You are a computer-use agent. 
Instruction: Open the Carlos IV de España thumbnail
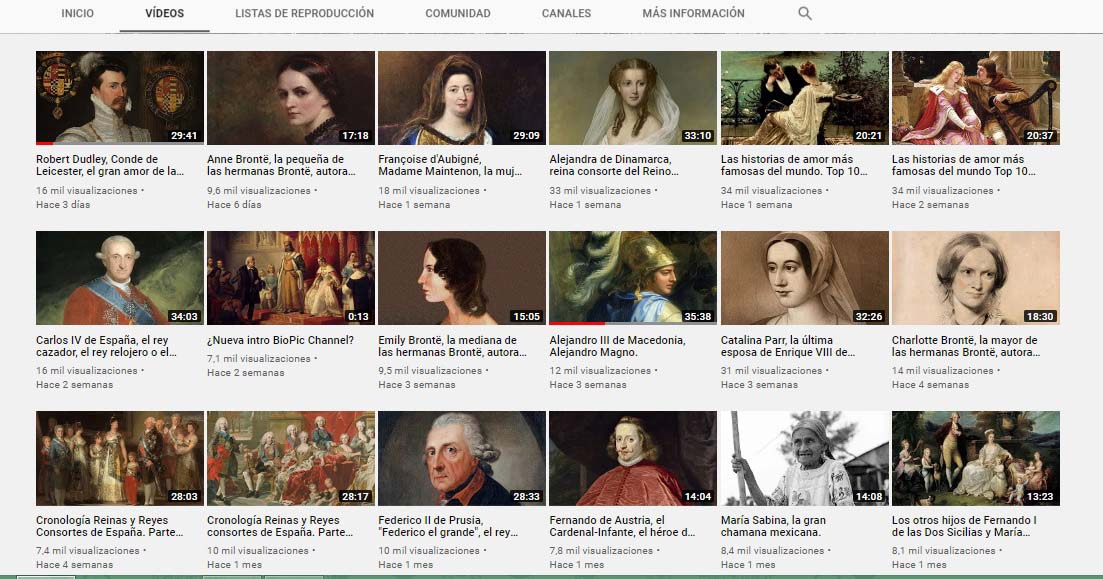point(120,278)
